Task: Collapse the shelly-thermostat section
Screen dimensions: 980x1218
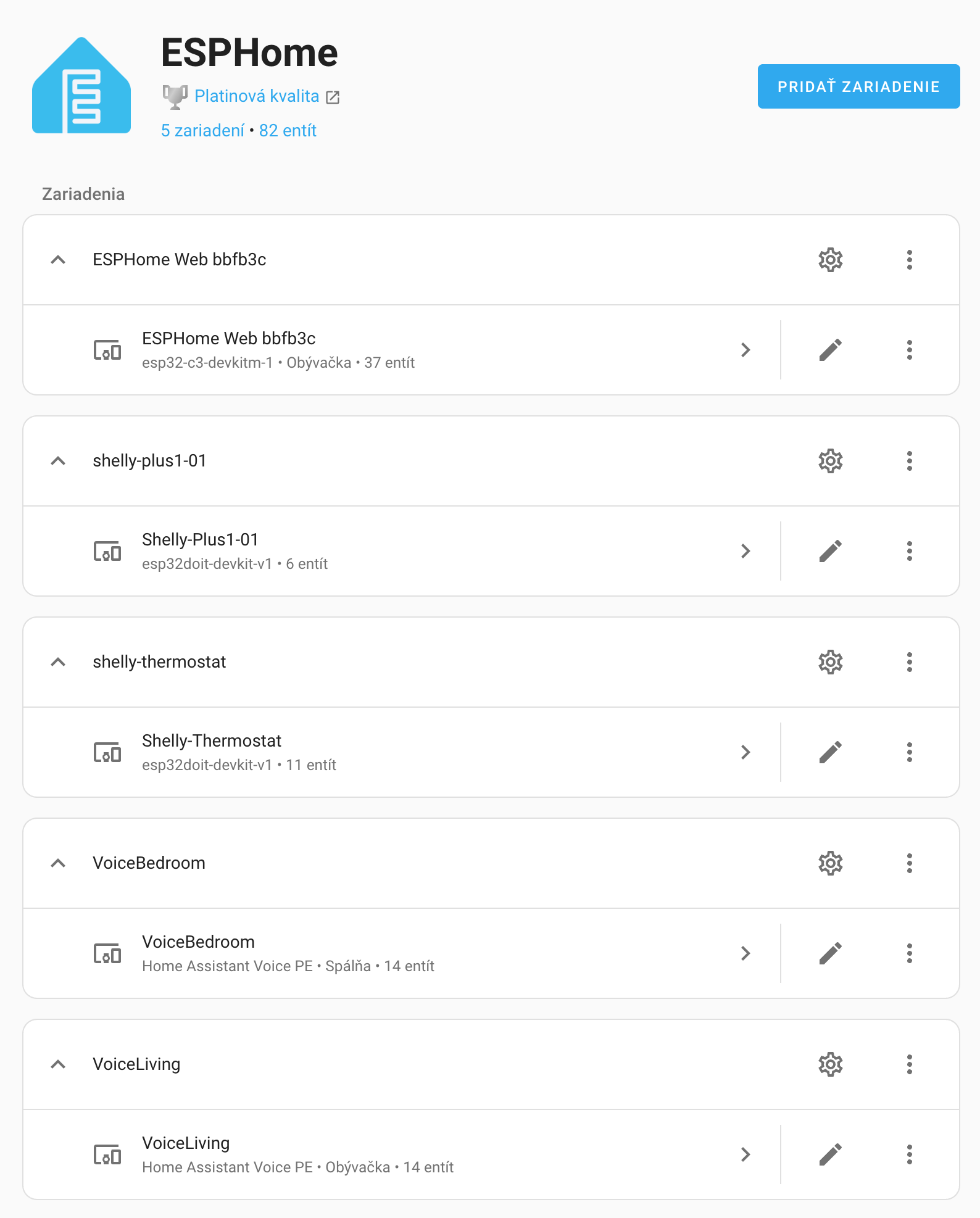Action: [58, 662]
